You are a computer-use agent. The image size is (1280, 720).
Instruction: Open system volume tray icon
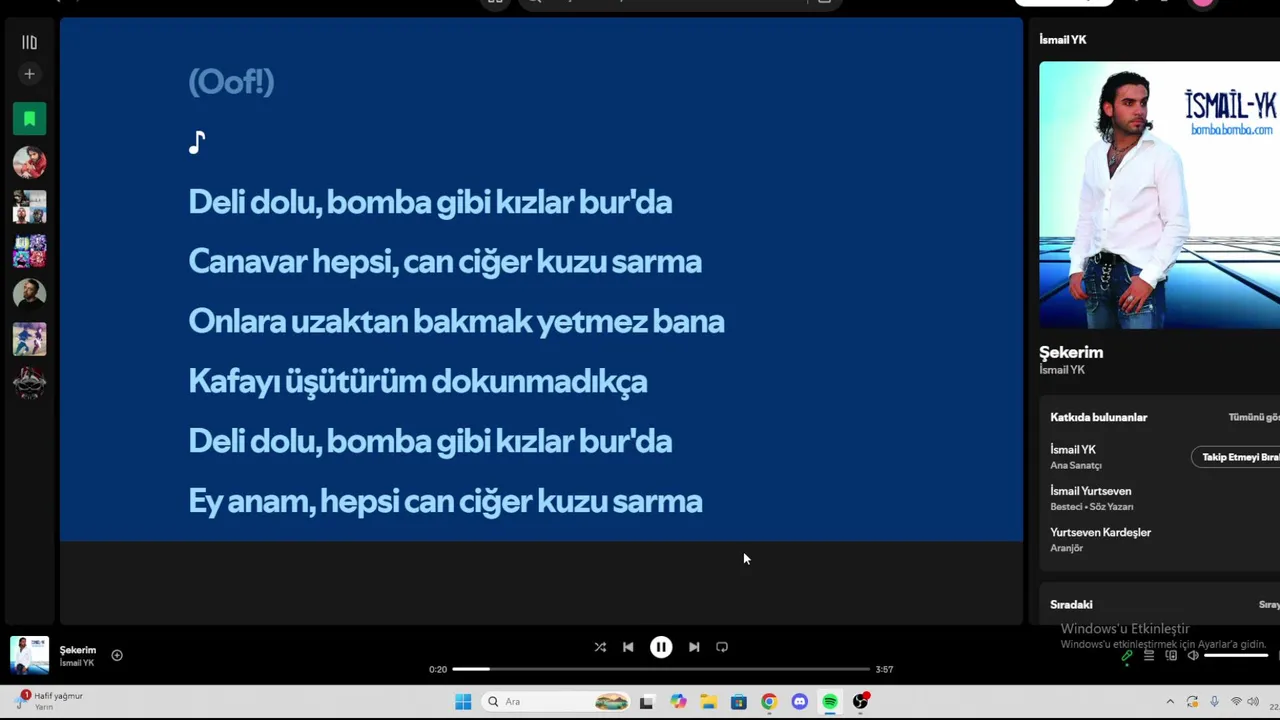pyautogui.click(x=1253, y=702)
